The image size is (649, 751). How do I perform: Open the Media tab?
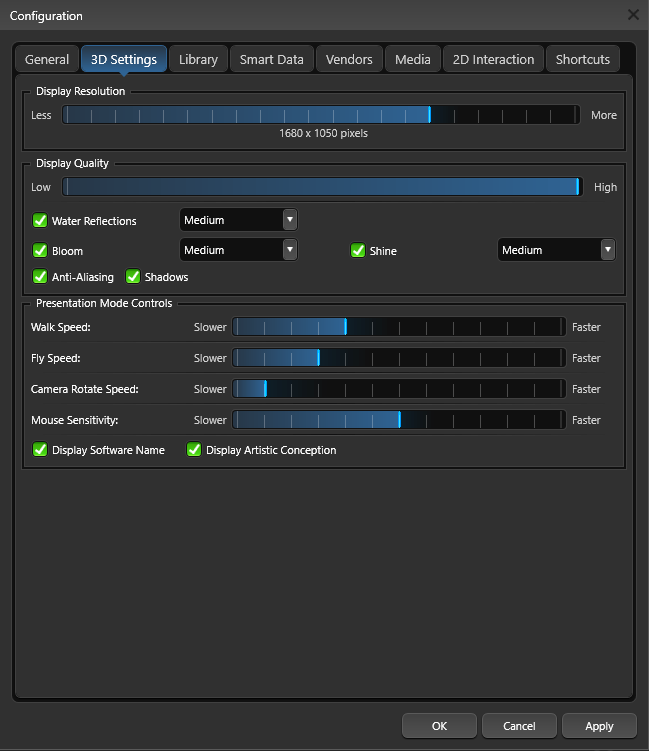412,59
